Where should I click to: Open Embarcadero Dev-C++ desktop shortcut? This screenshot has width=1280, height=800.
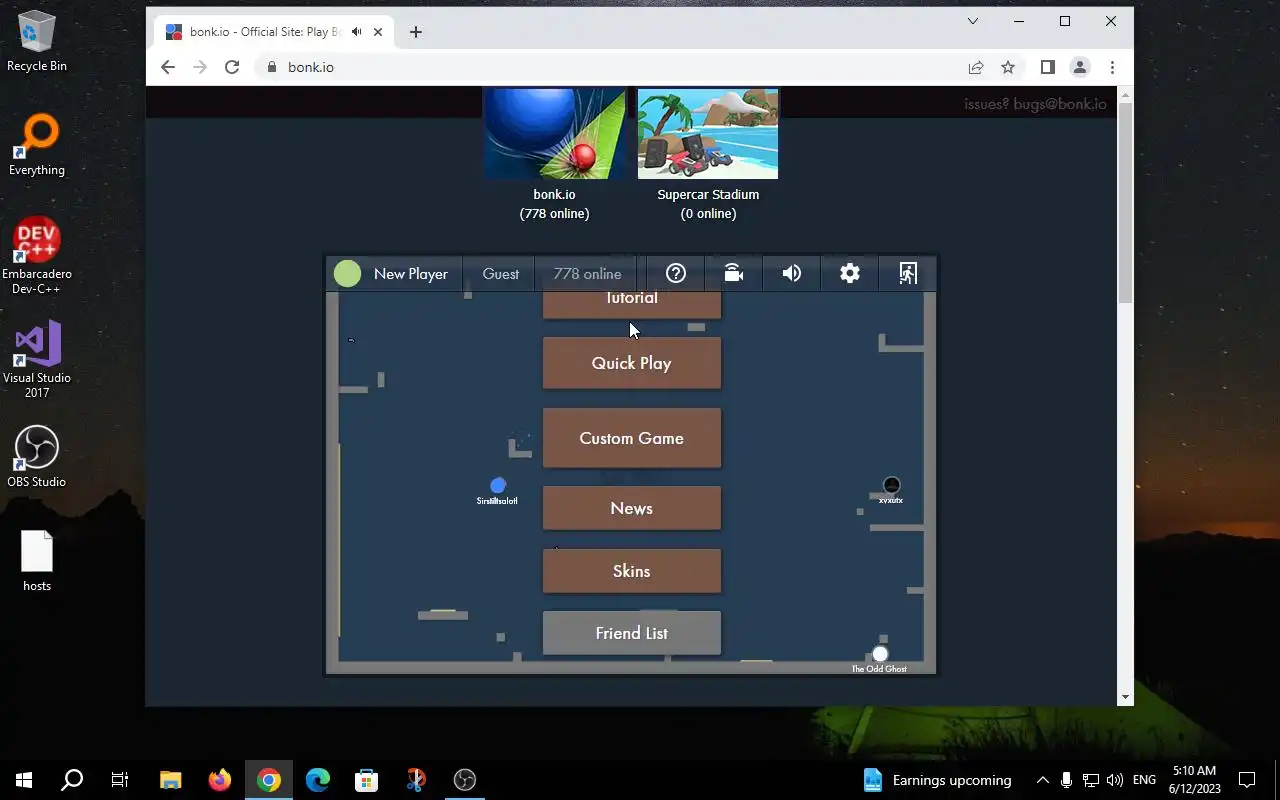click(x=37, y=256)
